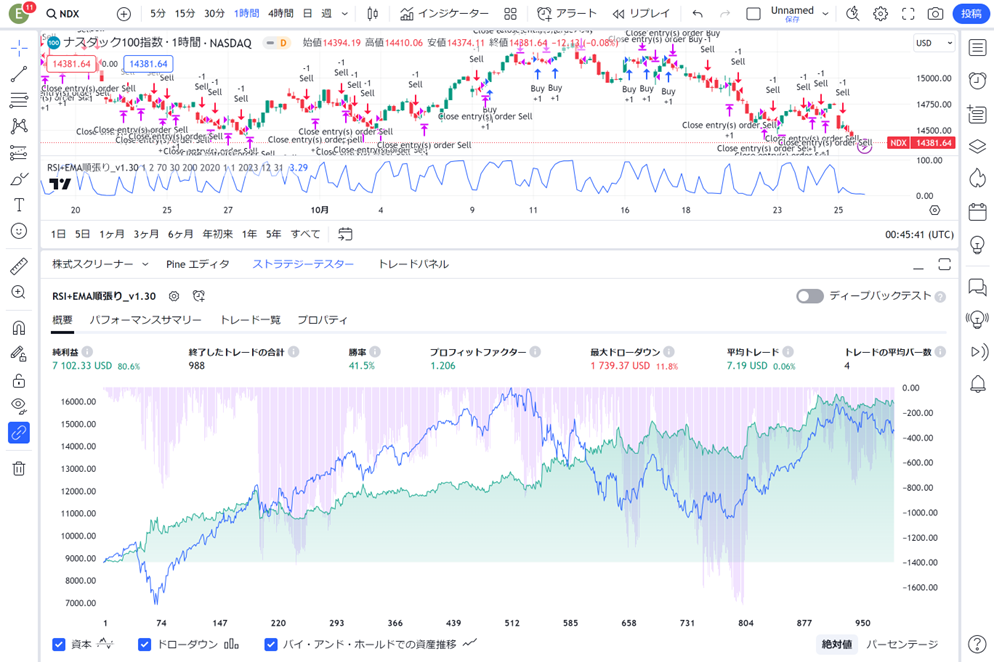Open the alerts panel bell icon

977,384
